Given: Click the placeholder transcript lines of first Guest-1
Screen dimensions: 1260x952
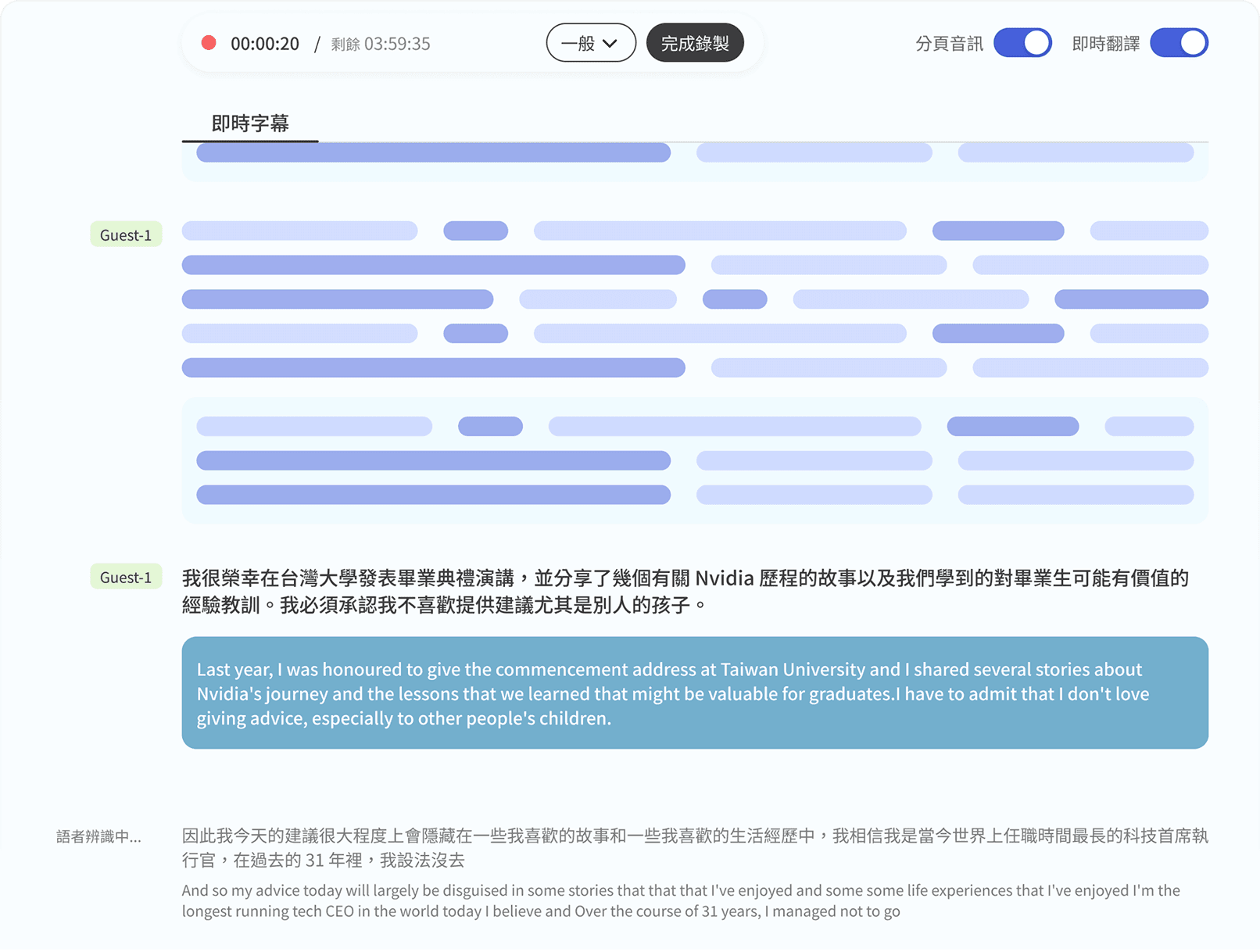Looking at the screenshot, I should click(694, 299).
